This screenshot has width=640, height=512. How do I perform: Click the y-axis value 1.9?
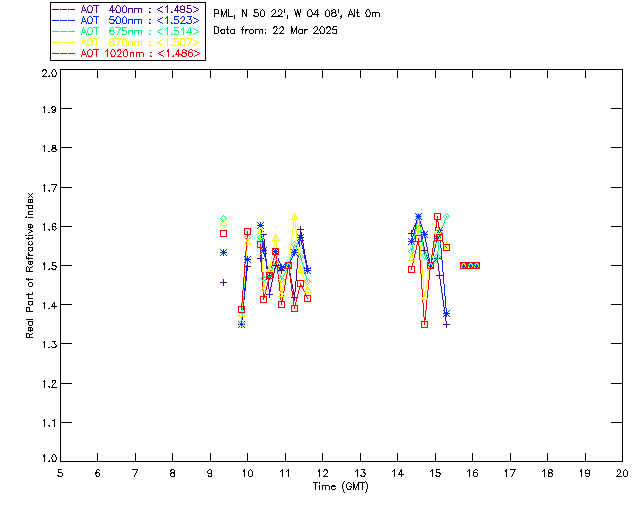tap(49, 109)
